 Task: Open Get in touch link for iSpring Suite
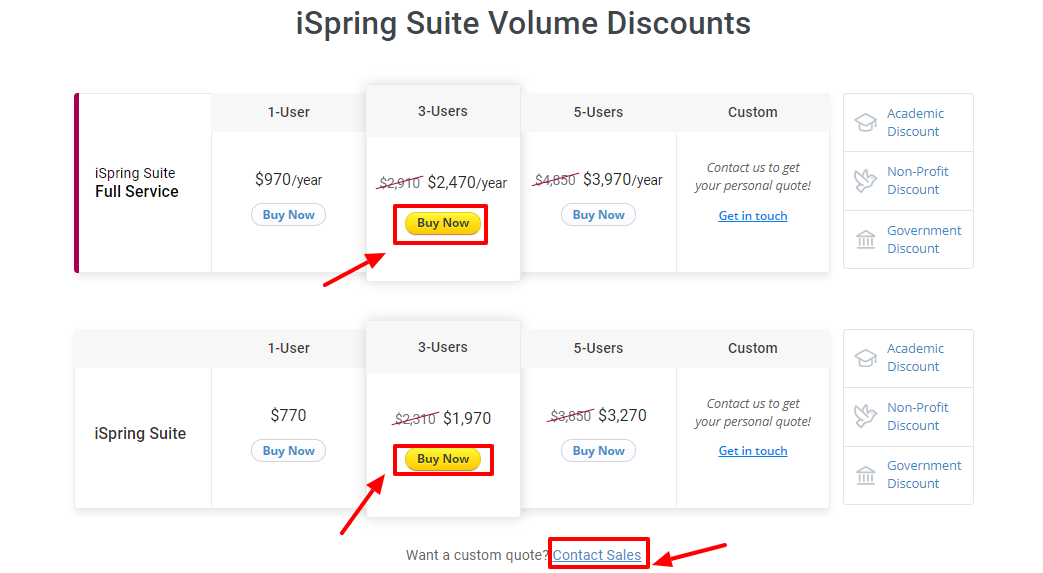[x=753, y=451]
